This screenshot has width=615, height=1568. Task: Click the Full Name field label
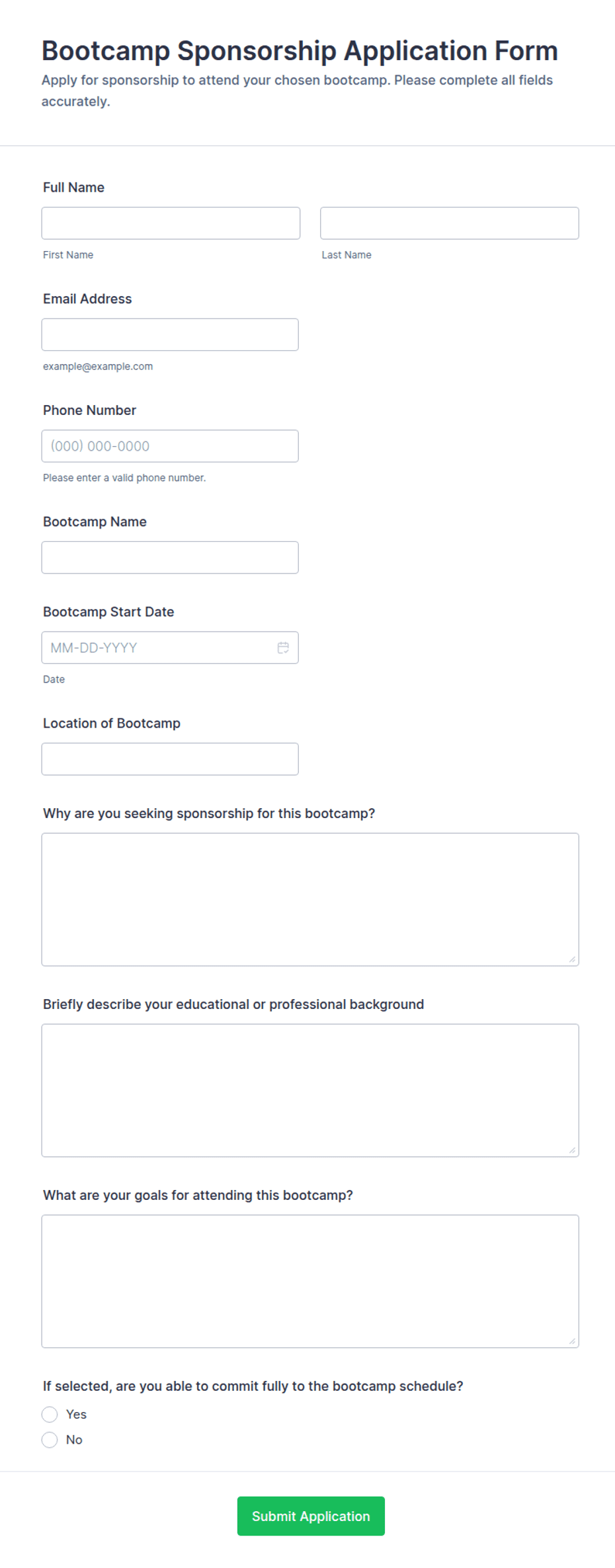pyautogui.click(x=73, y=188)
